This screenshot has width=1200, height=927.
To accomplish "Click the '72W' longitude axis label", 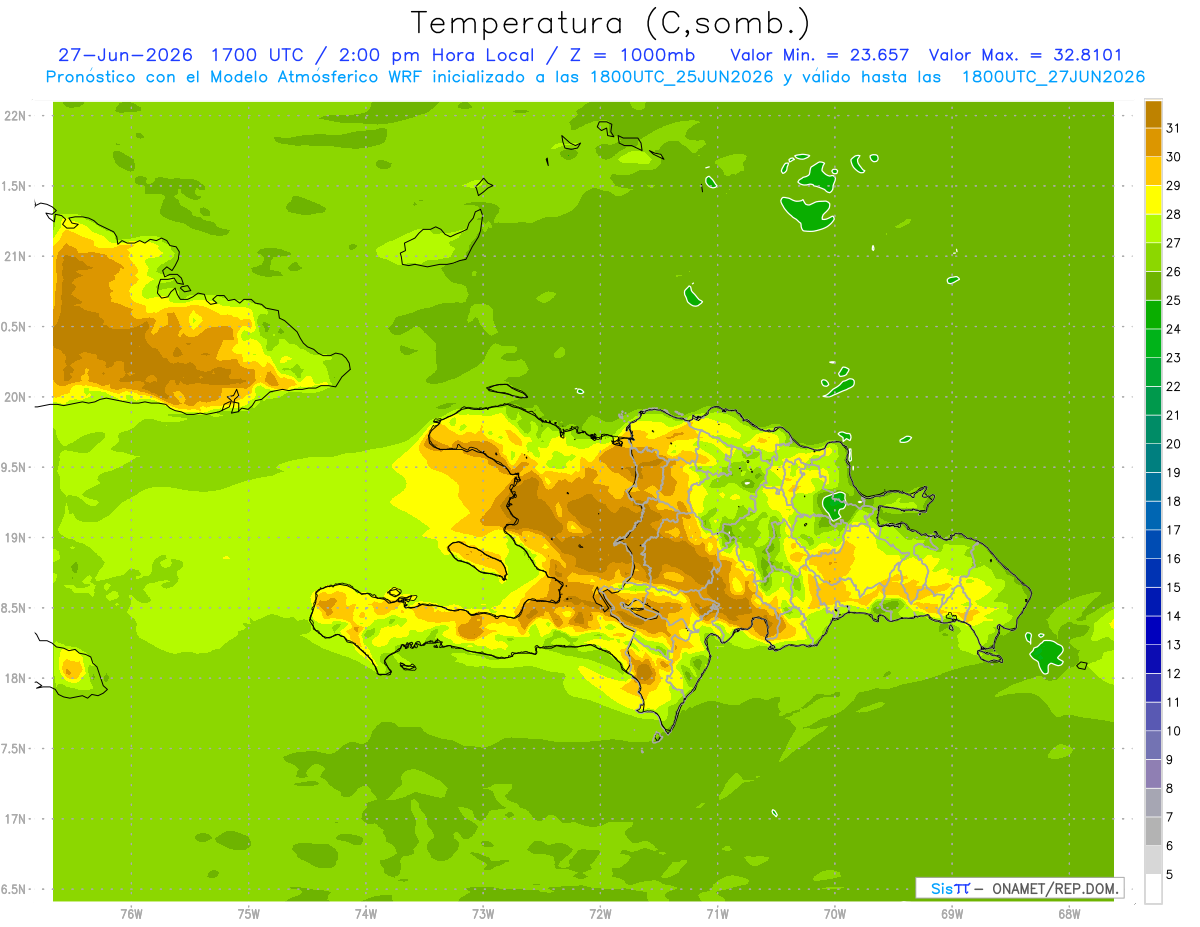I will tap(600, 913).
